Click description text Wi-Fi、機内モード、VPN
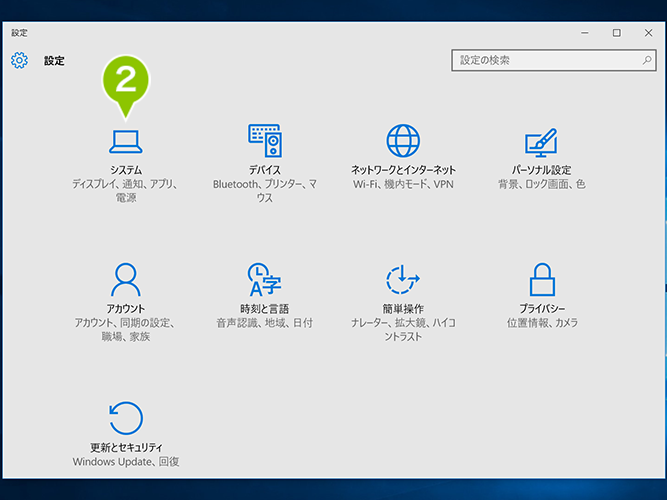667x500 pixels. [403, 184]
